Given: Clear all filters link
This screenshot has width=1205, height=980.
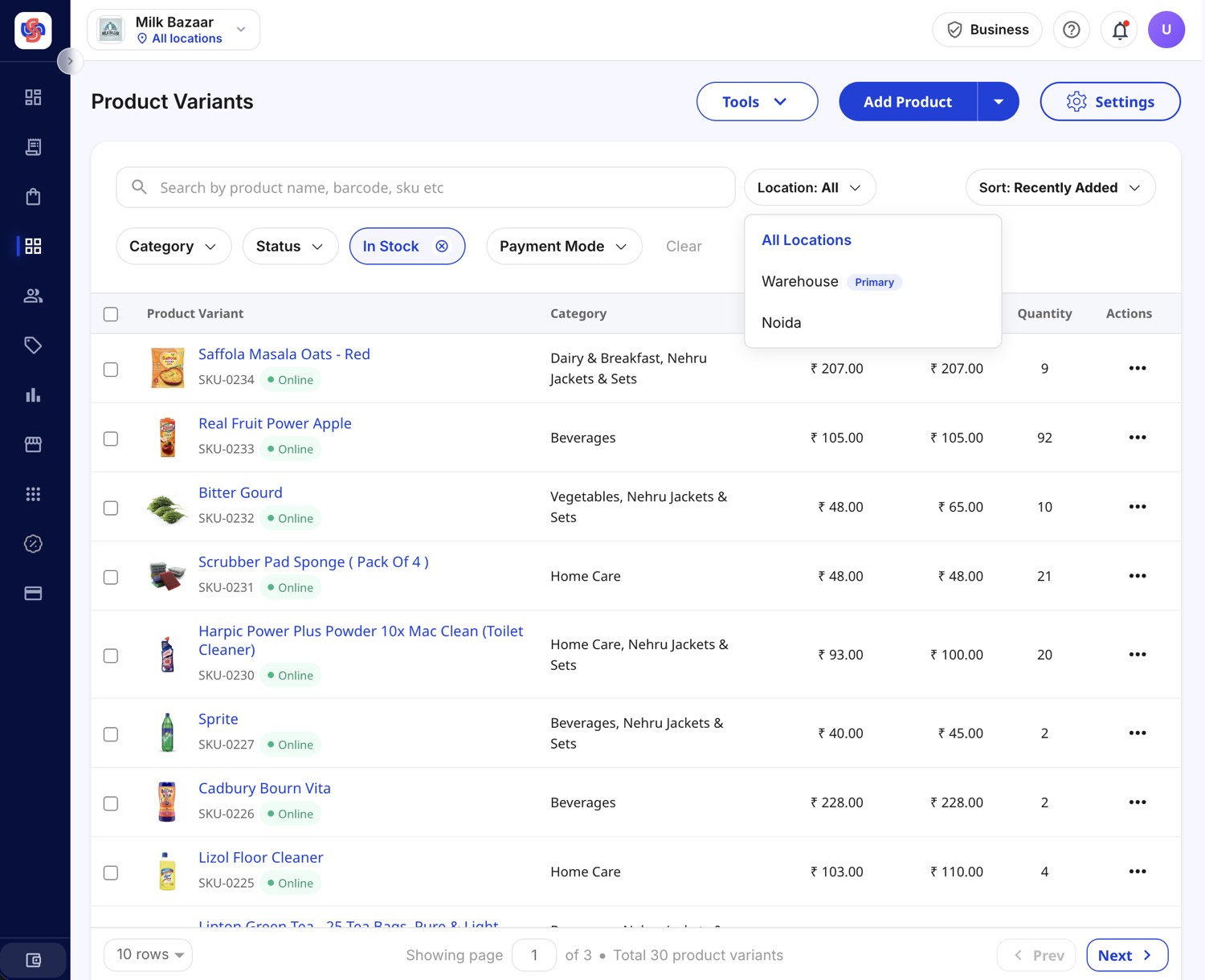Looking at the screenshot, I should coord(684,246).
